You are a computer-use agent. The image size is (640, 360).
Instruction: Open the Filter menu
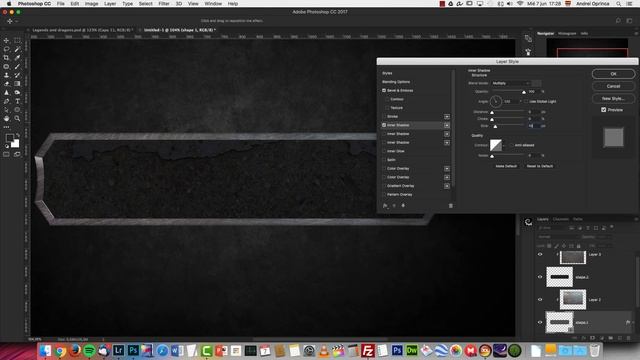(164, 4)
